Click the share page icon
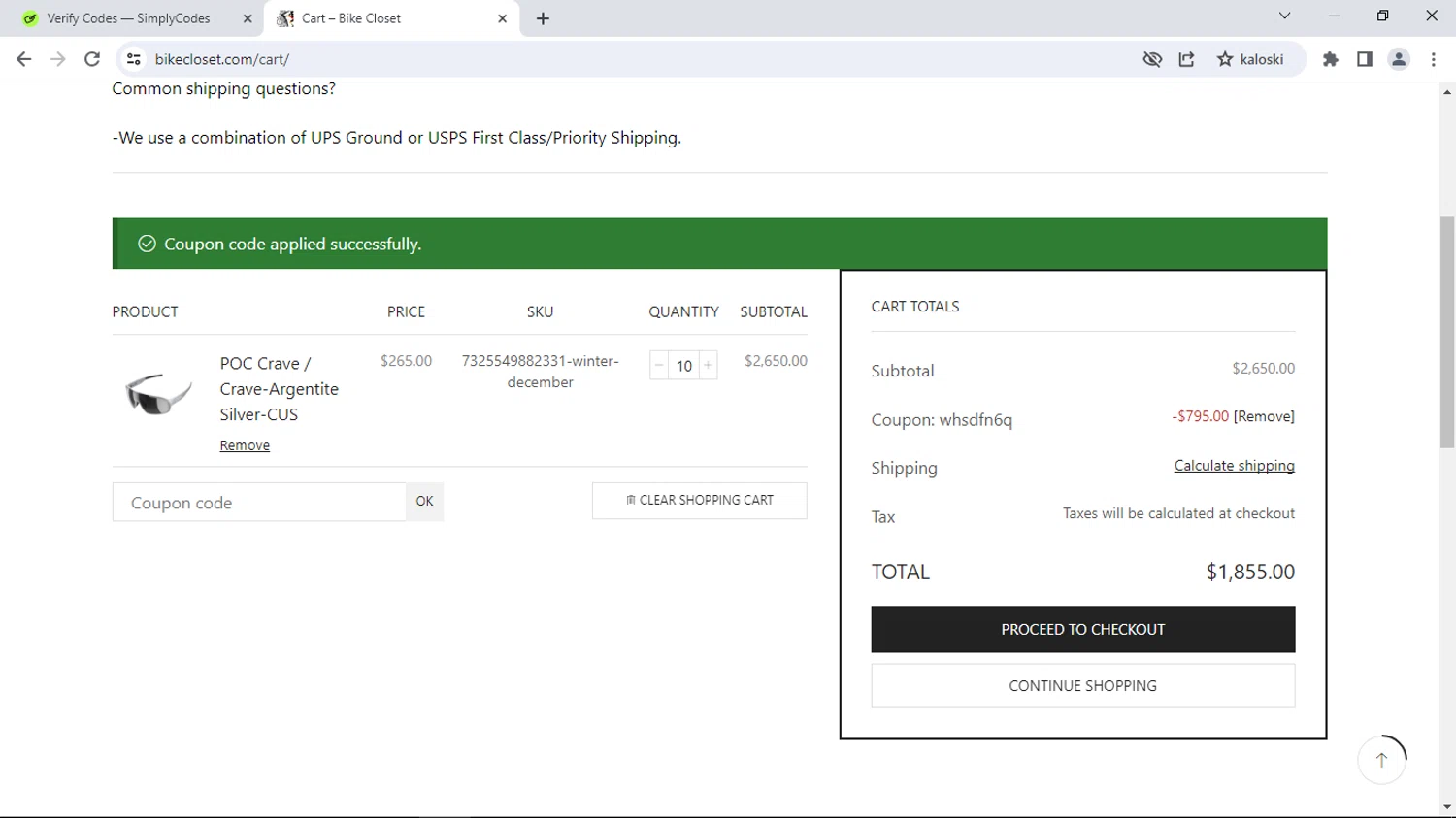The width and height of the screenshot is (1456, 818). point(1186,59)
